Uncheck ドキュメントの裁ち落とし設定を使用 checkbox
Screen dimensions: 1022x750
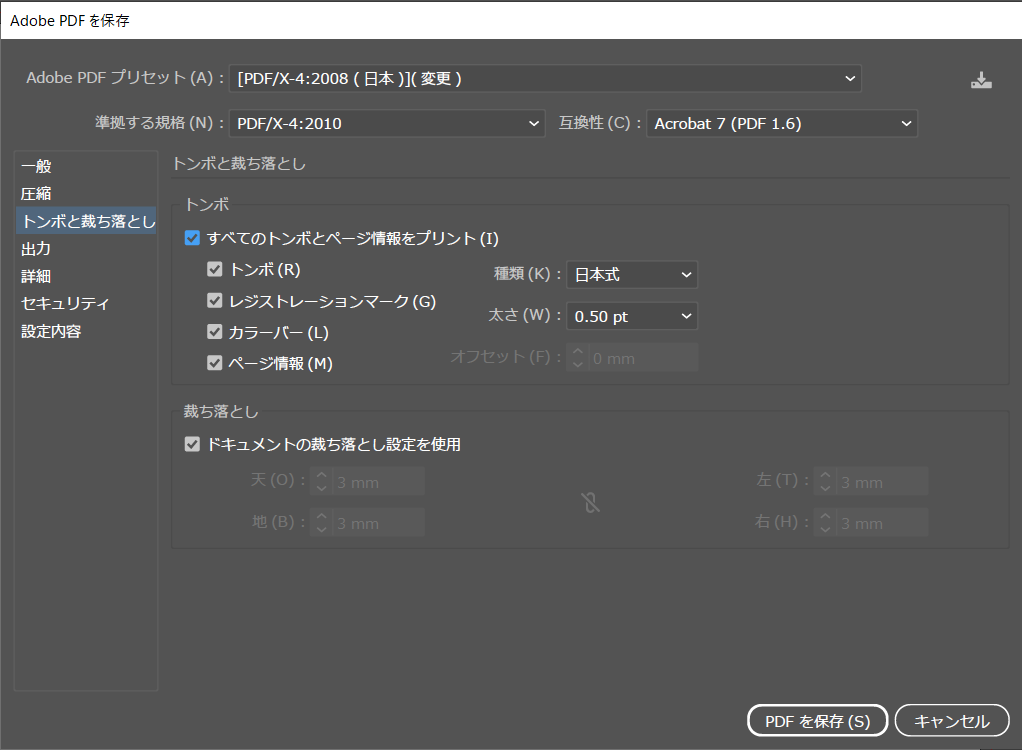pyautogui.click(x=192, y=444)
